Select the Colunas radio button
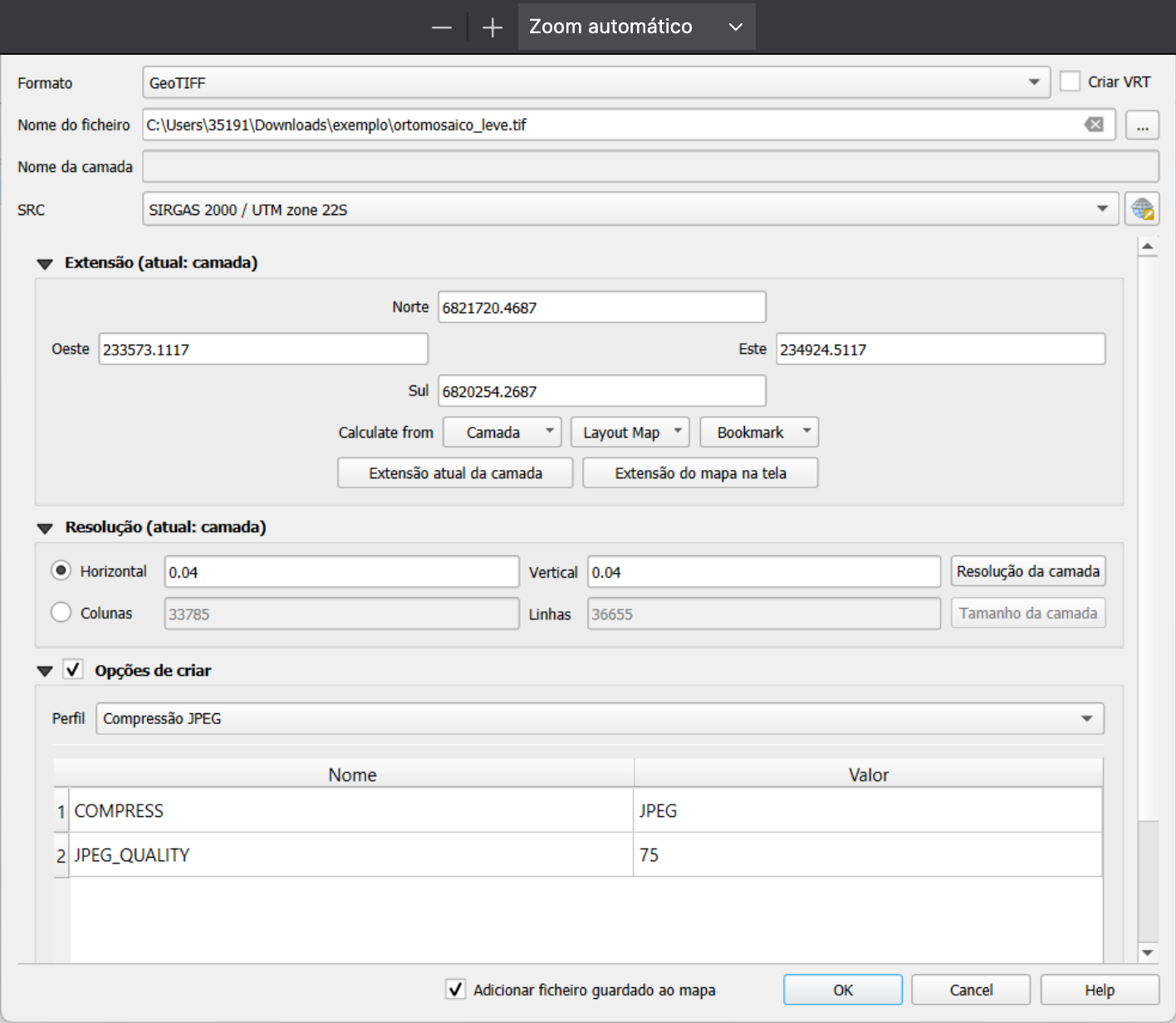Image resolution: width=1176 pixels, height=1023 pixels. click(61, 613)
